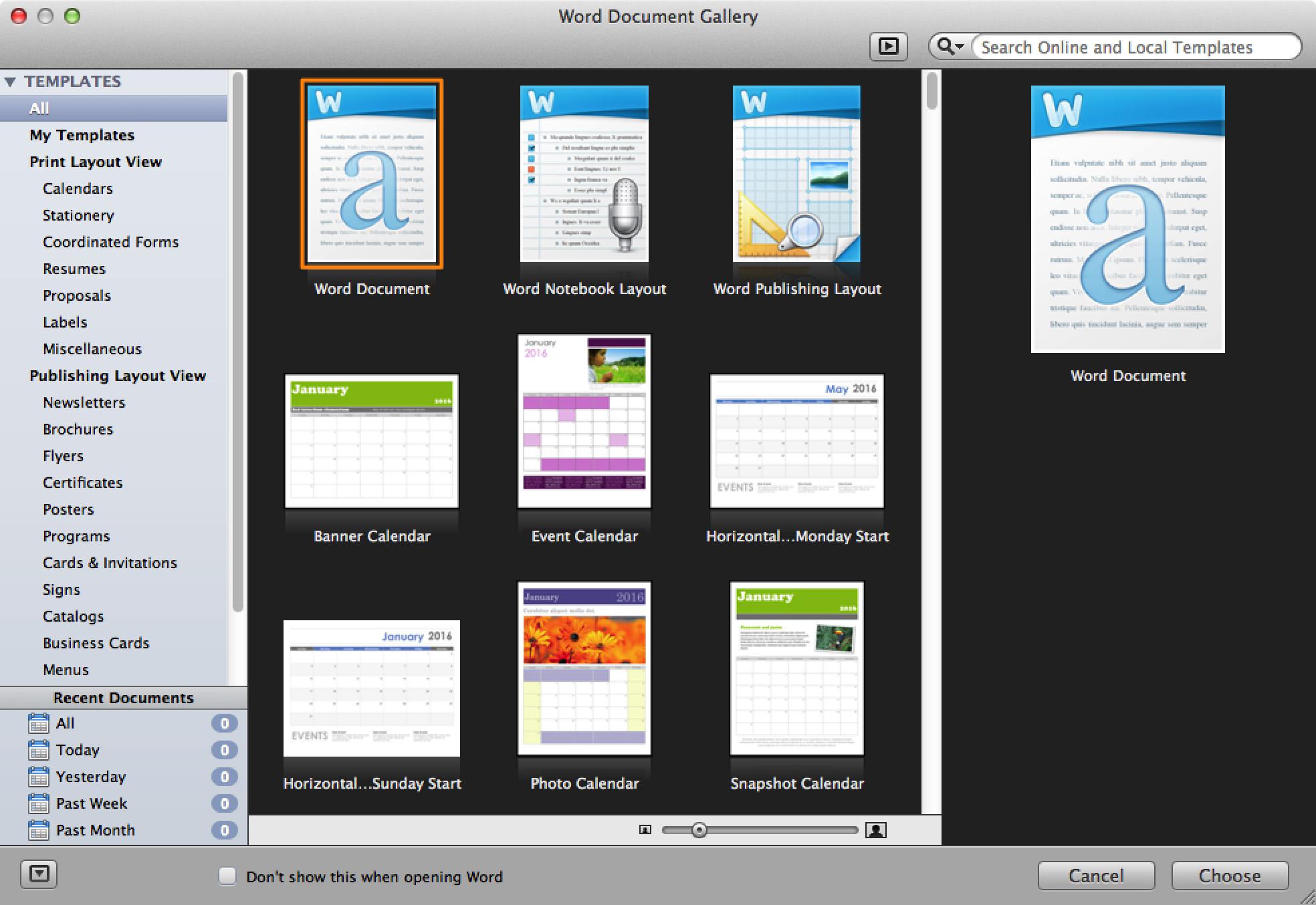Pick the Banner Calendar template
Viewport: 1316px width, 905px height.
372,441
